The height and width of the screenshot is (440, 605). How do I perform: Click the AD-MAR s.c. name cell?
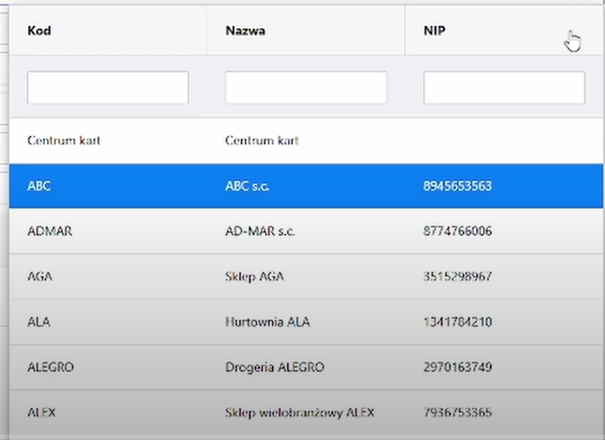pos(260,231)
